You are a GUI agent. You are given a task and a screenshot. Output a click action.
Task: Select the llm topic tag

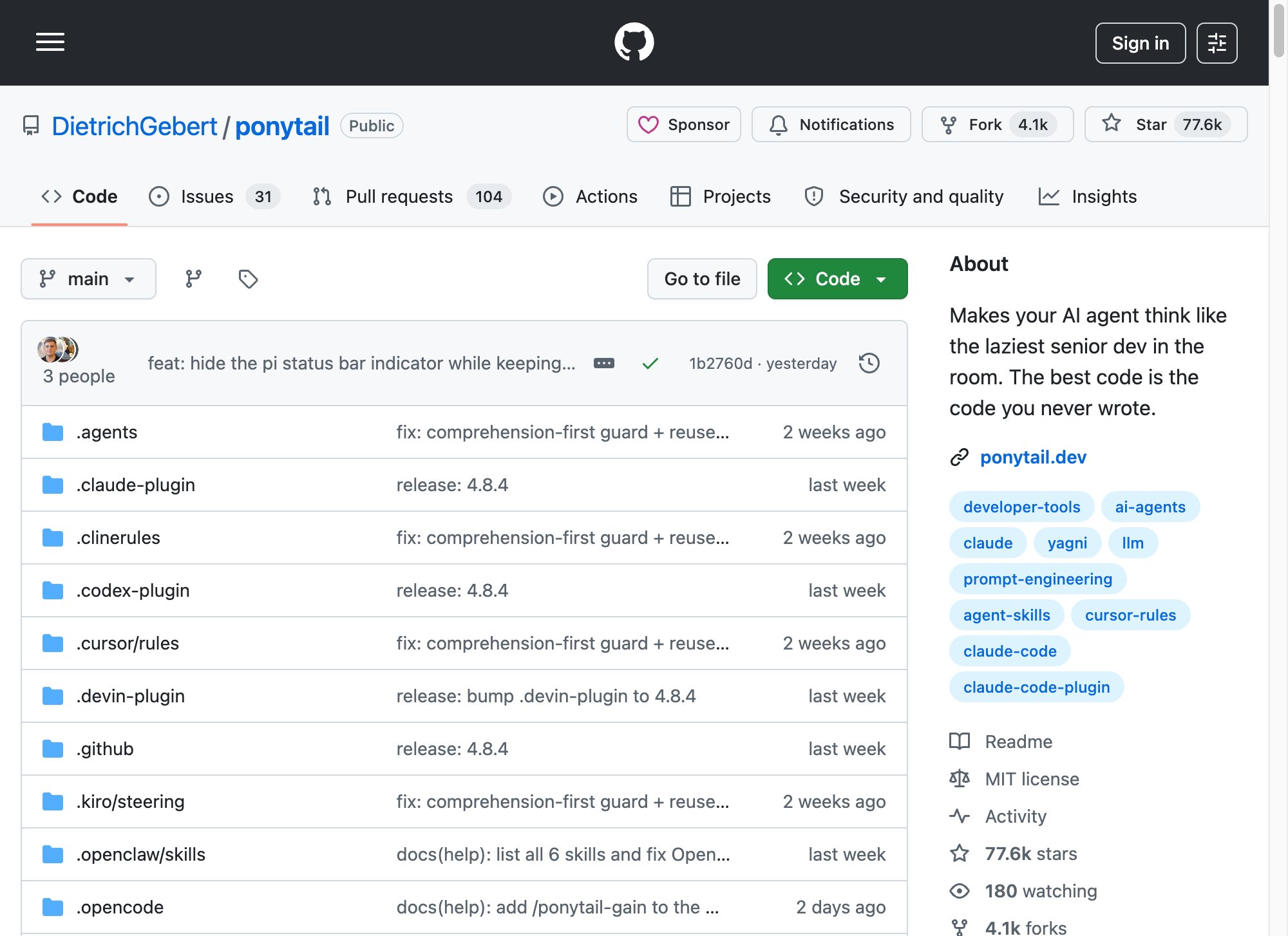pyautogui.click(x=1133, y=543)
